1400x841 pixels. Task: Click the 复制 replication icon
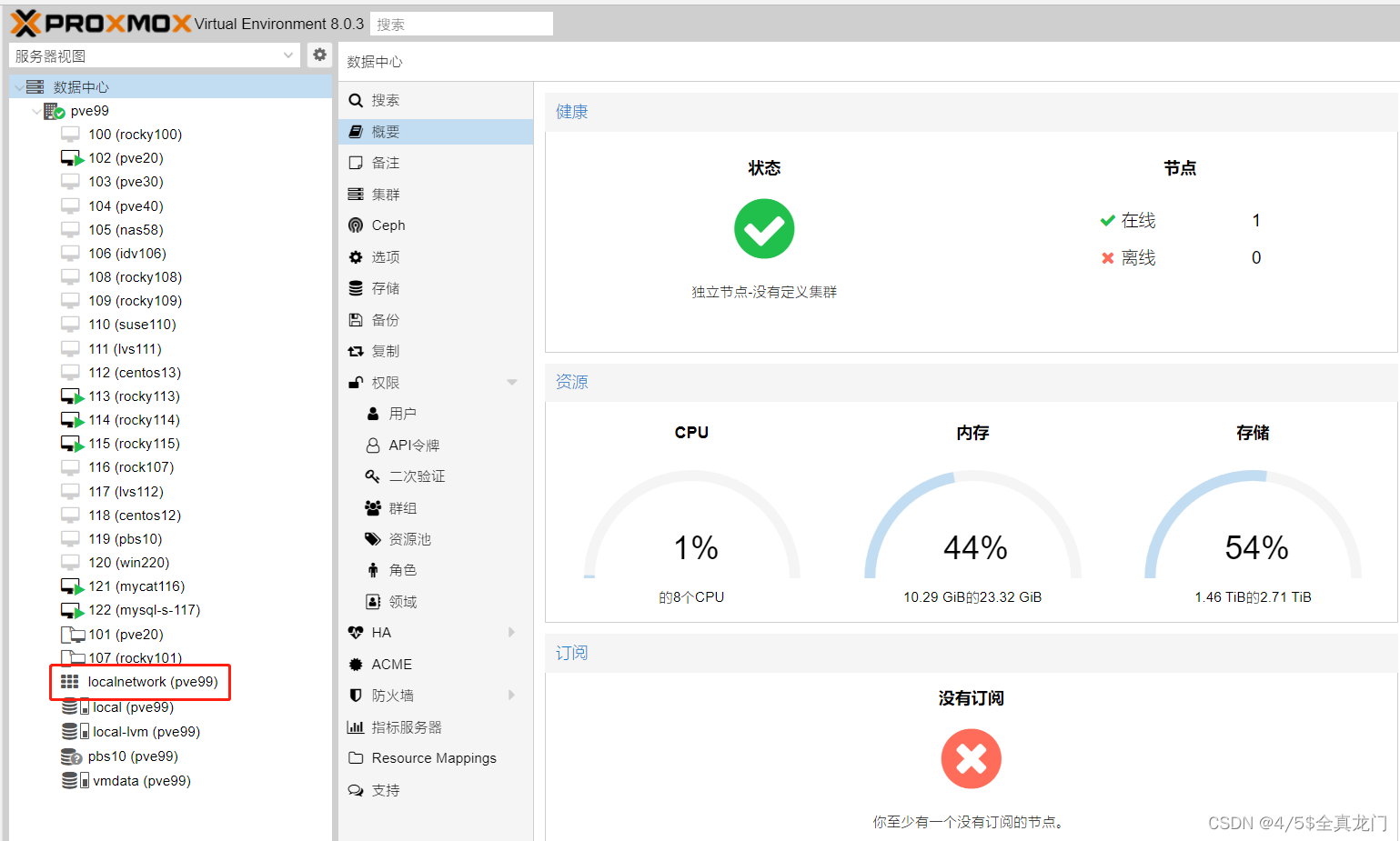pos(356,351)
